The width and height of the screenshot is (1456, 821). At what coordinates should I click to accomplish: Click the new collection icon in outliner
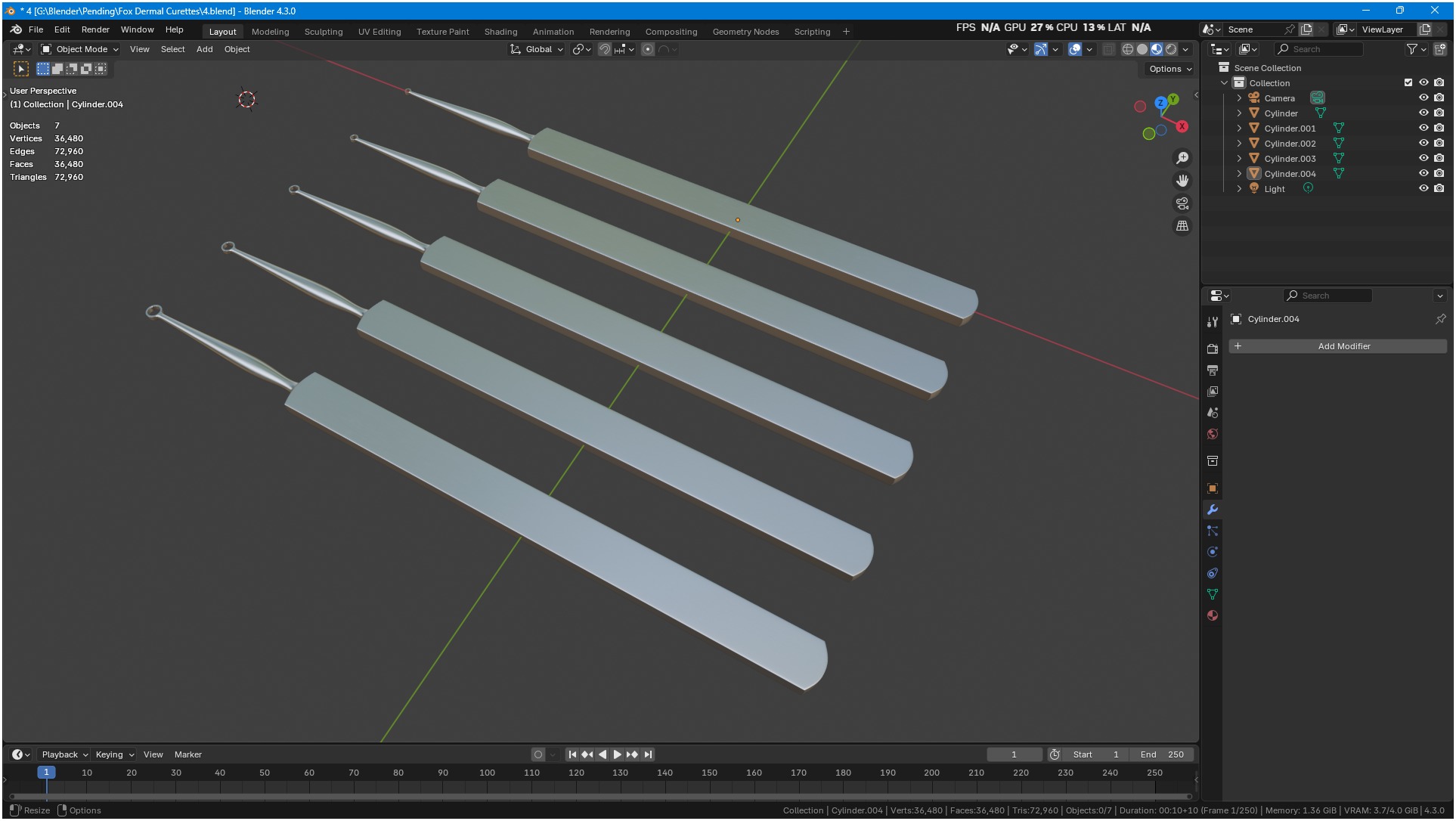[x=1440, y=49]
